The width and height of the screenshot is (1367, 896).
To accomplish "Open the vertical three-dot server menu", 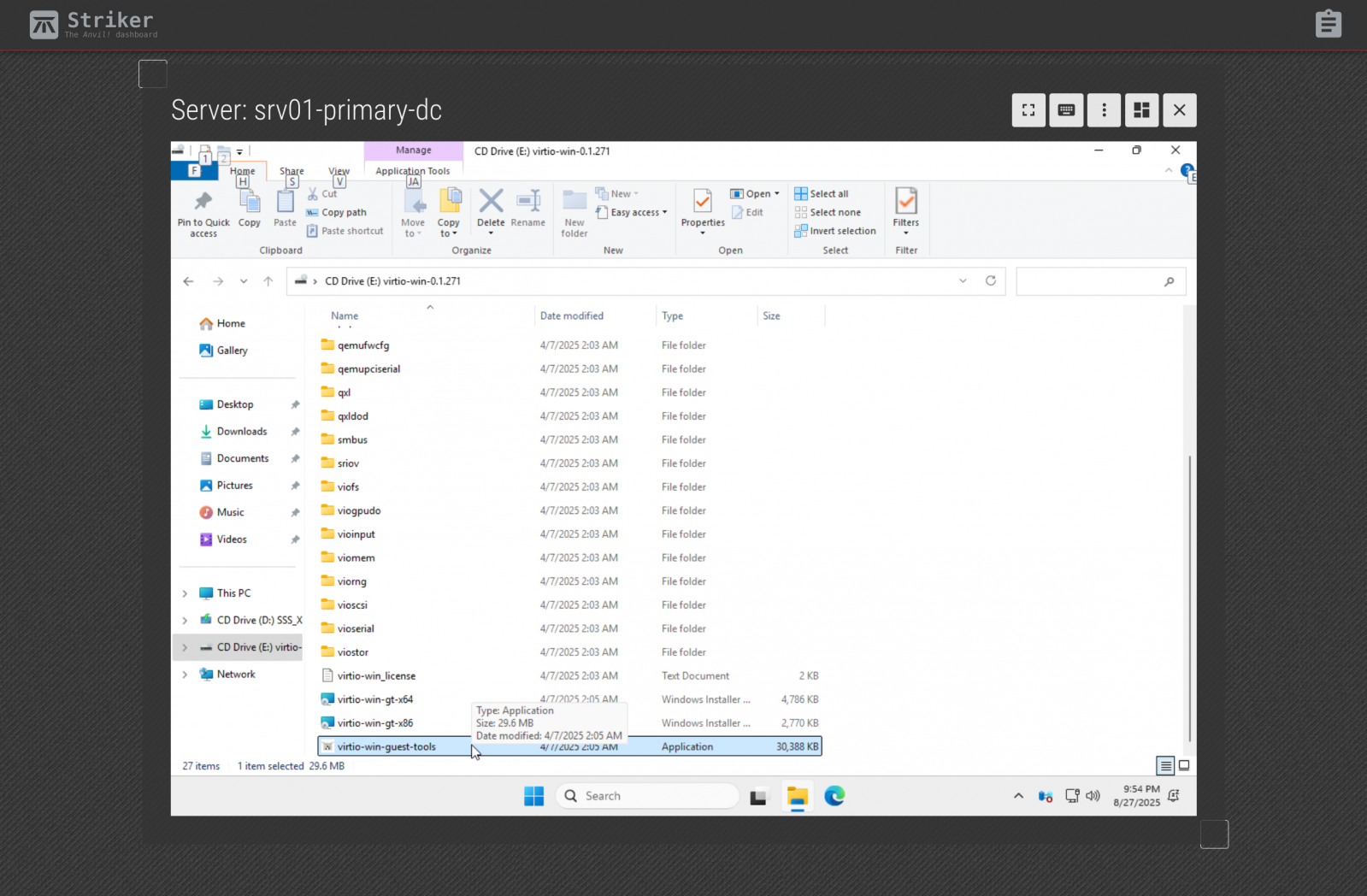I will pos(1104,110).
